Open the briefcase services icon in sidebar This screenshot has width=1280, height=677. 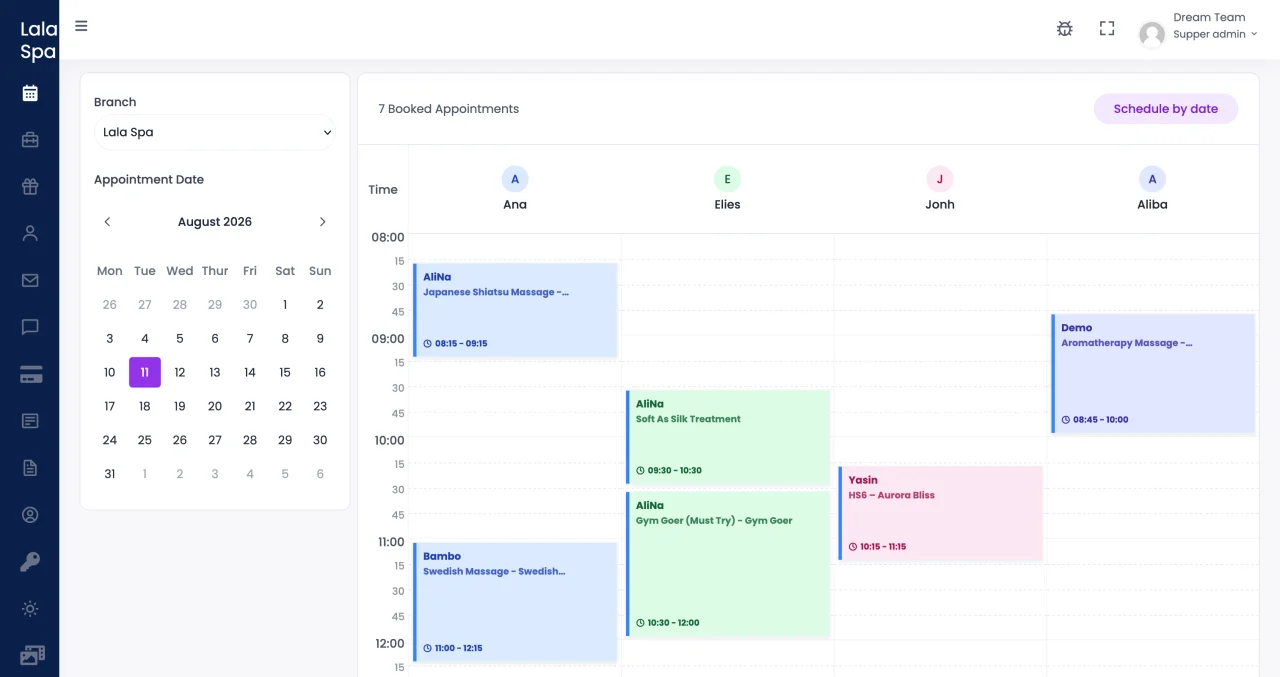pyautogui.click(x=30, y=140)
